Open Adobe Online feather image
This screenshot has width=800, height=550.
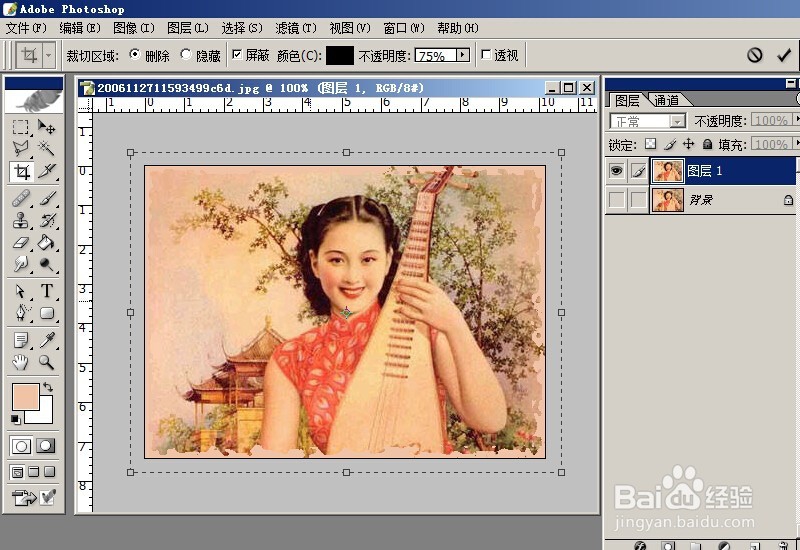[x=34, y=101]
